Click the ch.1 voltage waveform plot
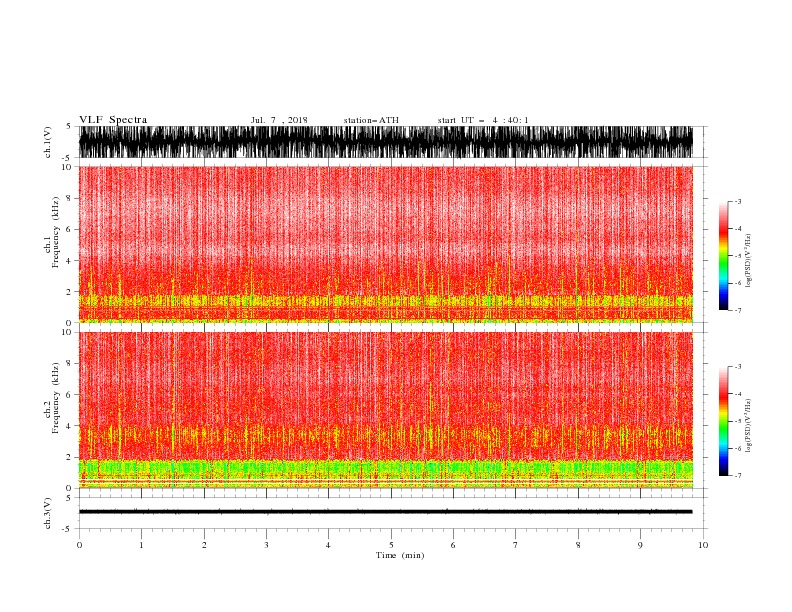The width and height of the screenshot is (792, 612). [x=386, y=142]
